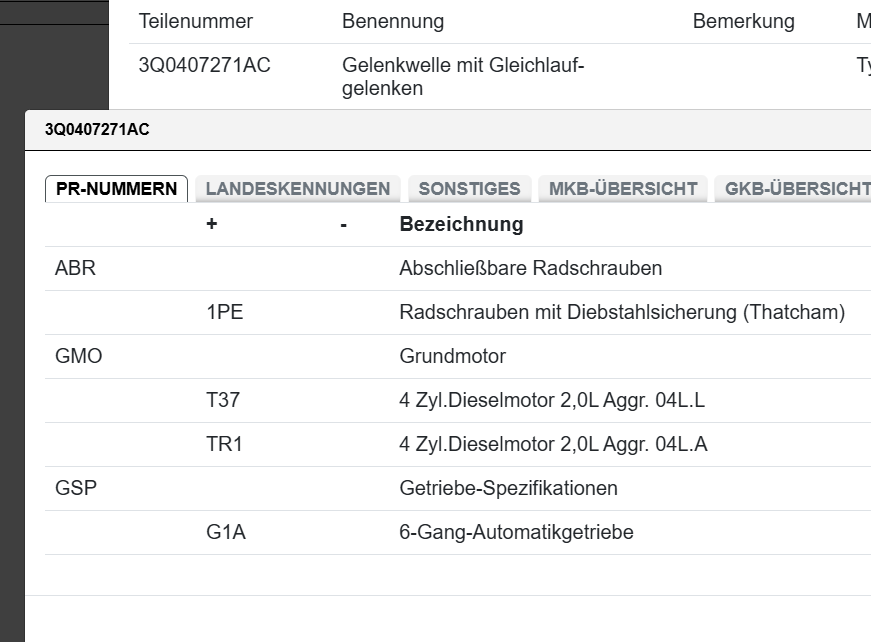871x642 pixels.
Task: Click the G1A 6-Gang-Automatikgetriebe row
Action: [x=226, y=532]
